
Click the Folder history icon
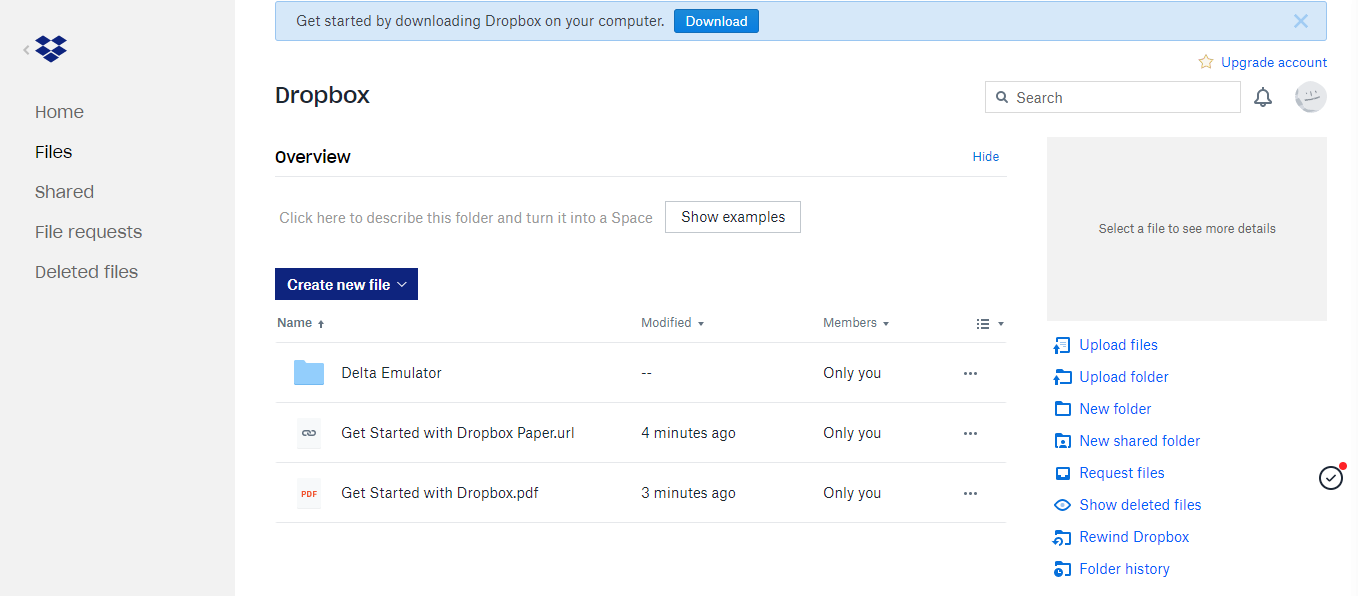click(1062, 569)
